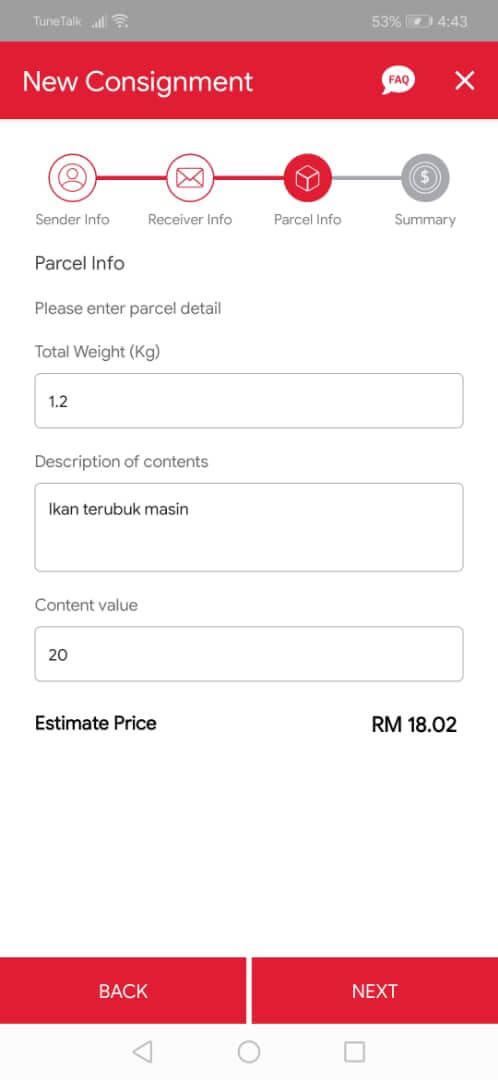Tap the Wi-Fi signal icon in status bar

121,21
